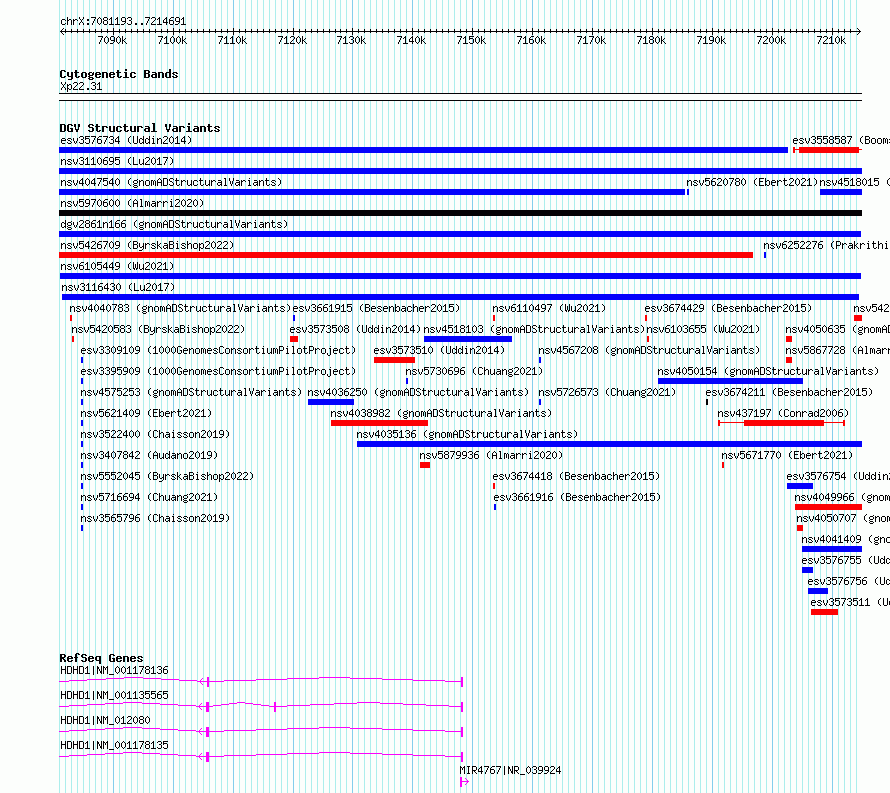Open nsv5716694 (Chuang2021) label
890x793 pixels.
149,497
